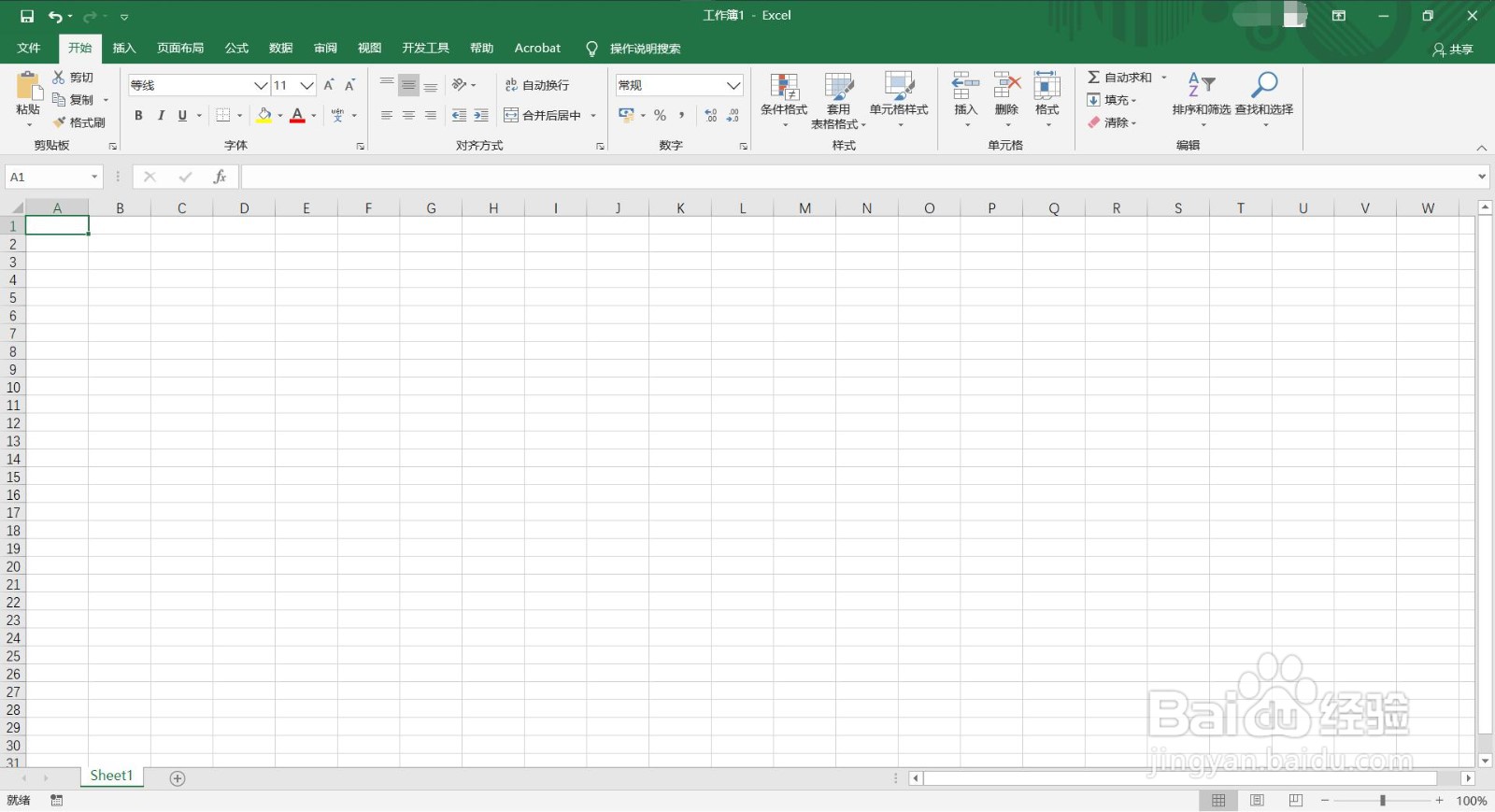
Task: Click the orientation (text angle) icon
Action: pos(459,85)
